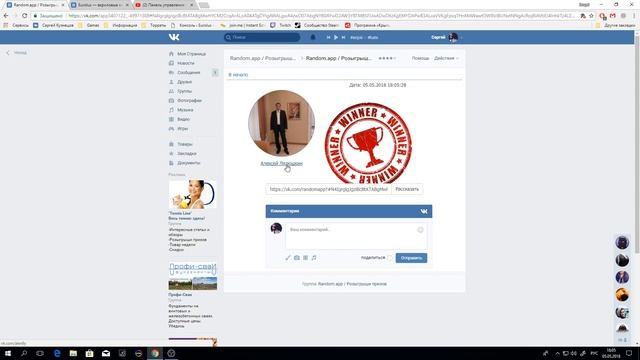Image resolution: width=640 pixels, height=360 pixels.
Task: Open the winner's name link under photo
Action: [281, 163]
